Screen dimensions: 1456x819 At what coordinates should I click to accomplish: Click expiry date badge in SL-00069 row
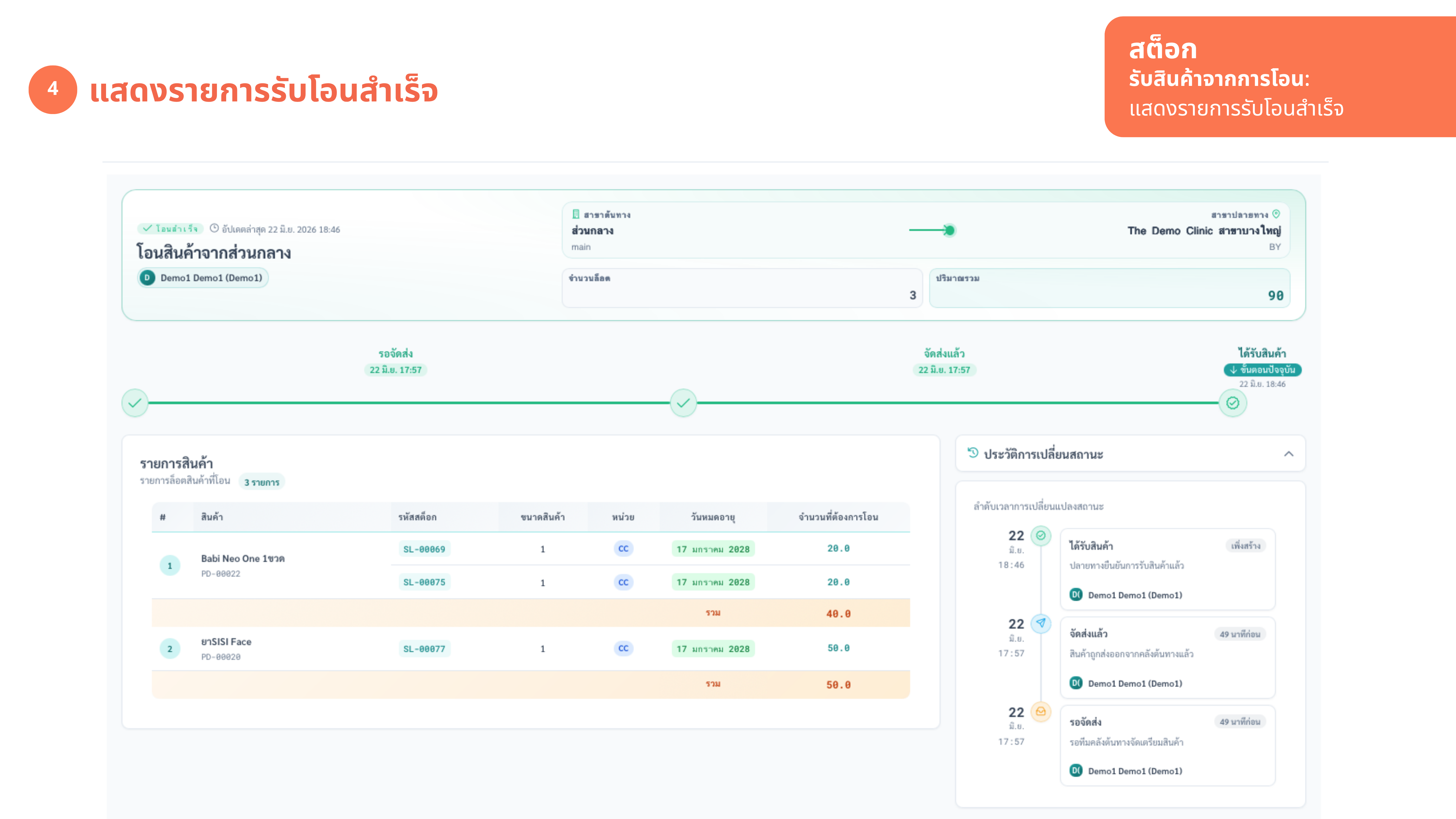(x=713, y=549)
